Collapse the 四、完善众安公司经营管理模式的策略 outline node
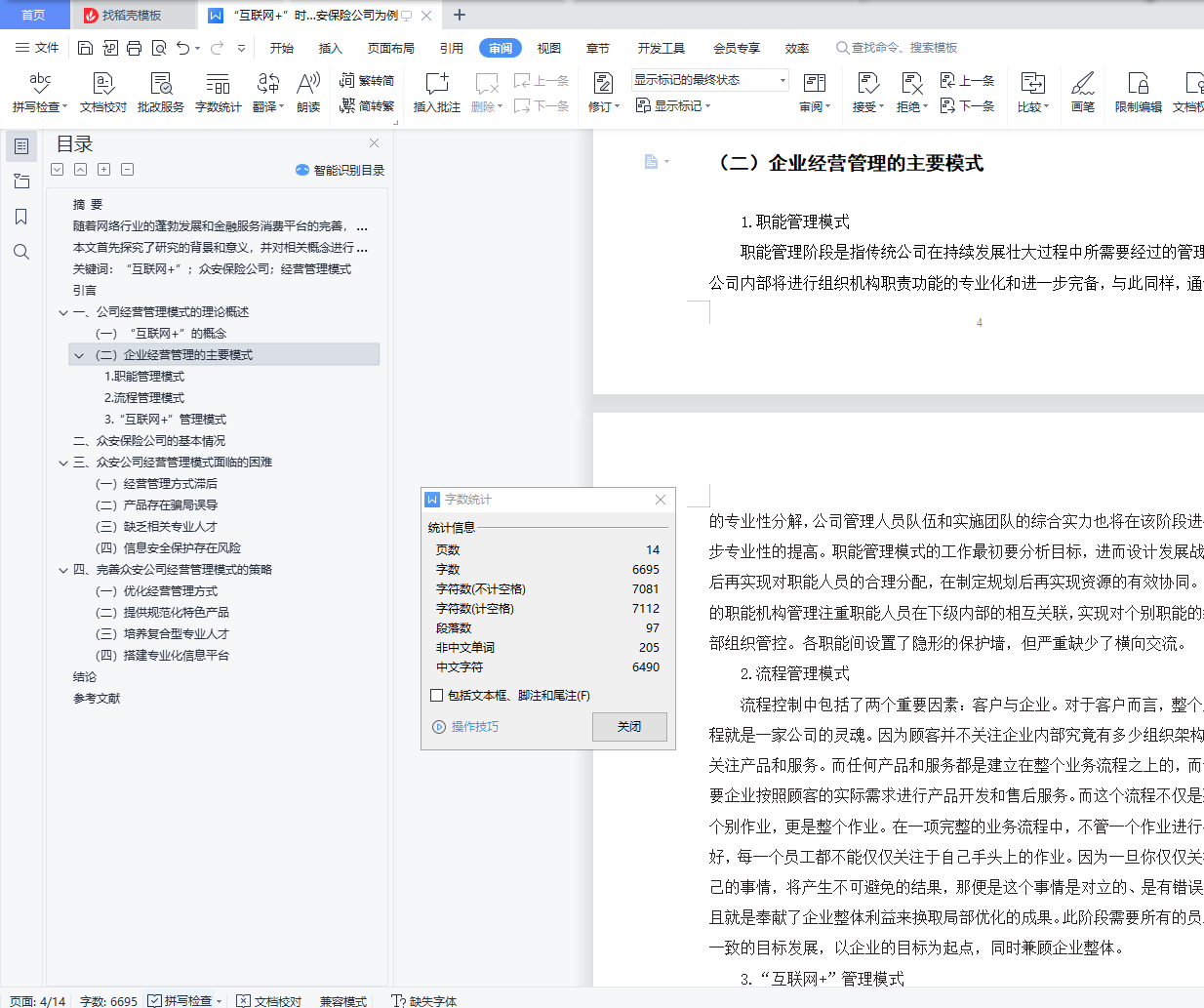This screenshot has width=1204, height=1008. pyautogui.click(x=63, y=570)
